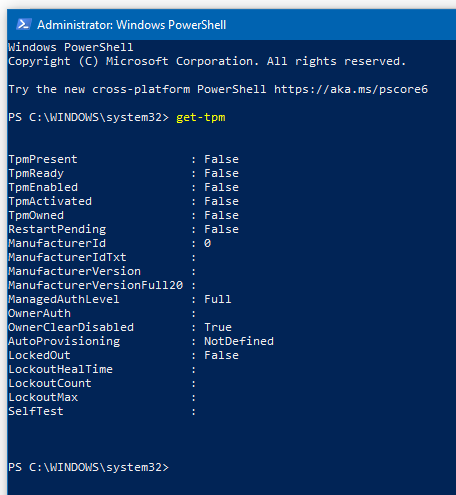Click the False value next to TpmReady

pyautogui.click(x=221, y=173)
